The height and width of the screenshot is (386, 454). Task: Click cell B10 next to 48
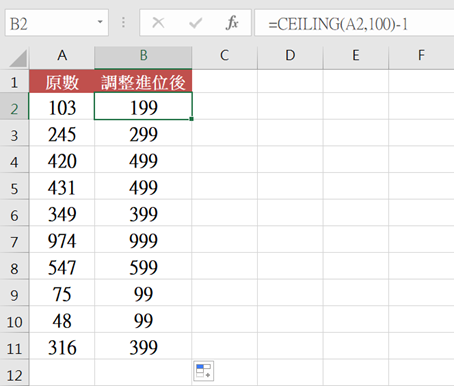143,320
